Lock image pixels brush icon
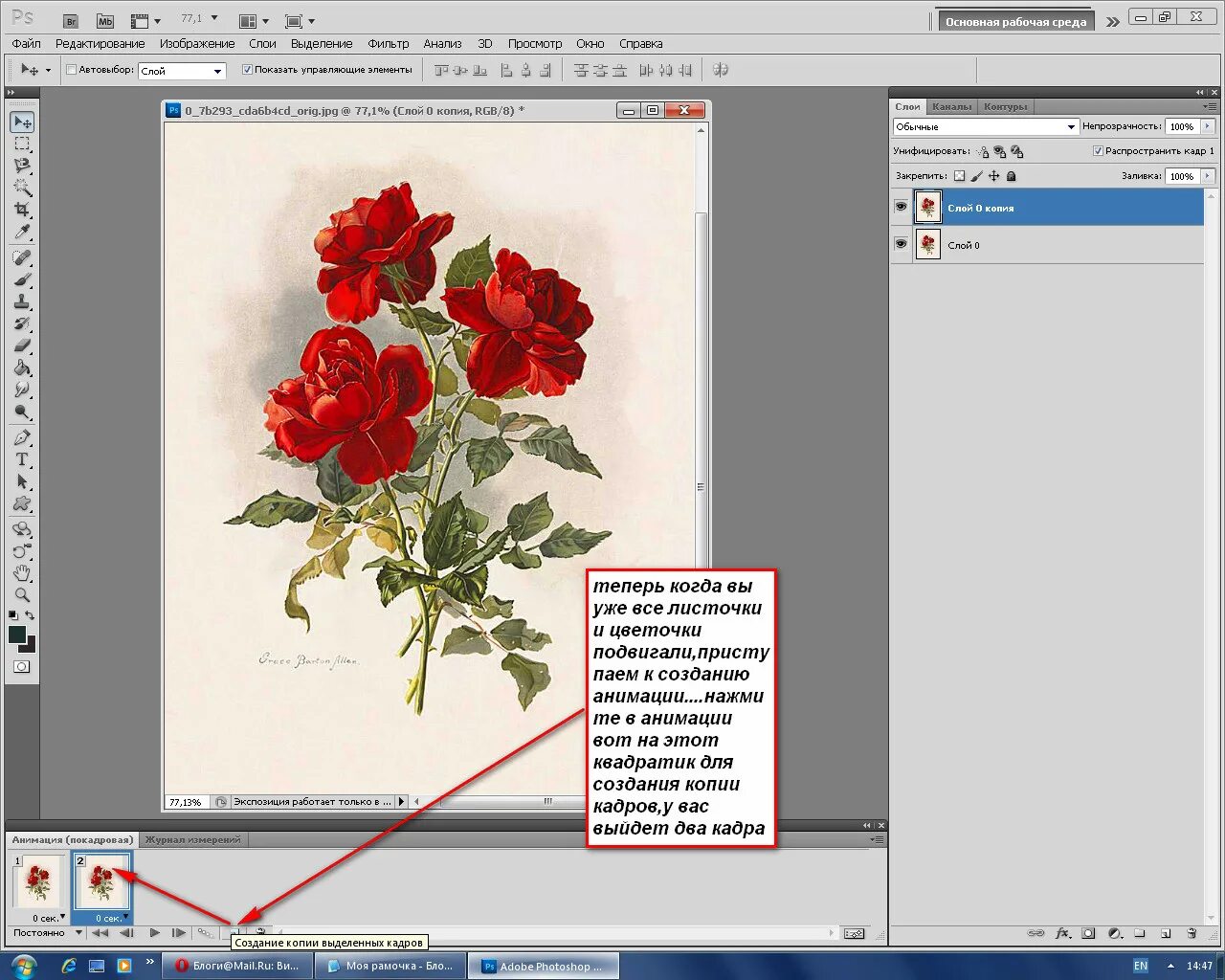1225x980 pixels. [x=976, y=176]
